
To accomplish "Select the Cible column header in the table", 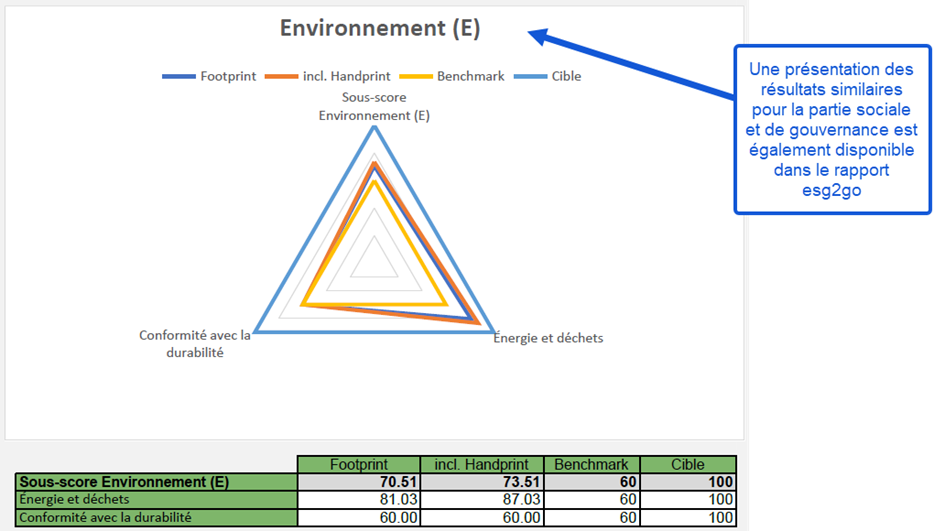I will 688,464.
